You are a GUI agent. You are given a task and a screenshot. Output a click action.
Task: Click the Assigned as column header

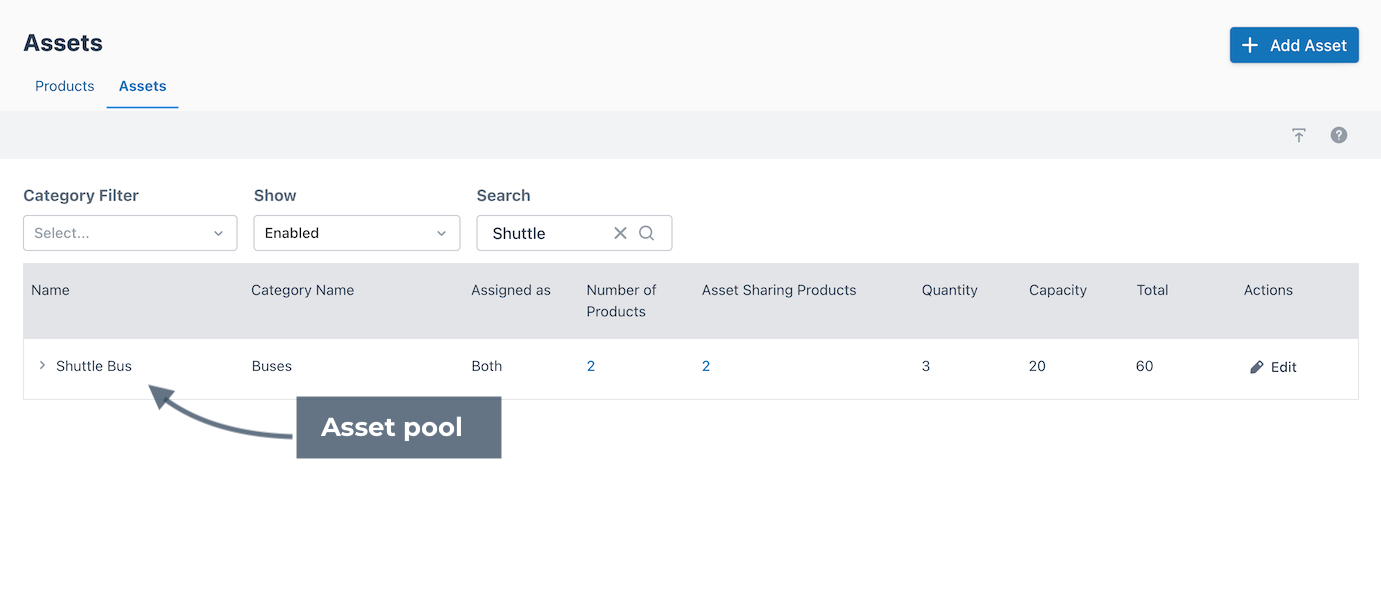(x=511, y=290)
